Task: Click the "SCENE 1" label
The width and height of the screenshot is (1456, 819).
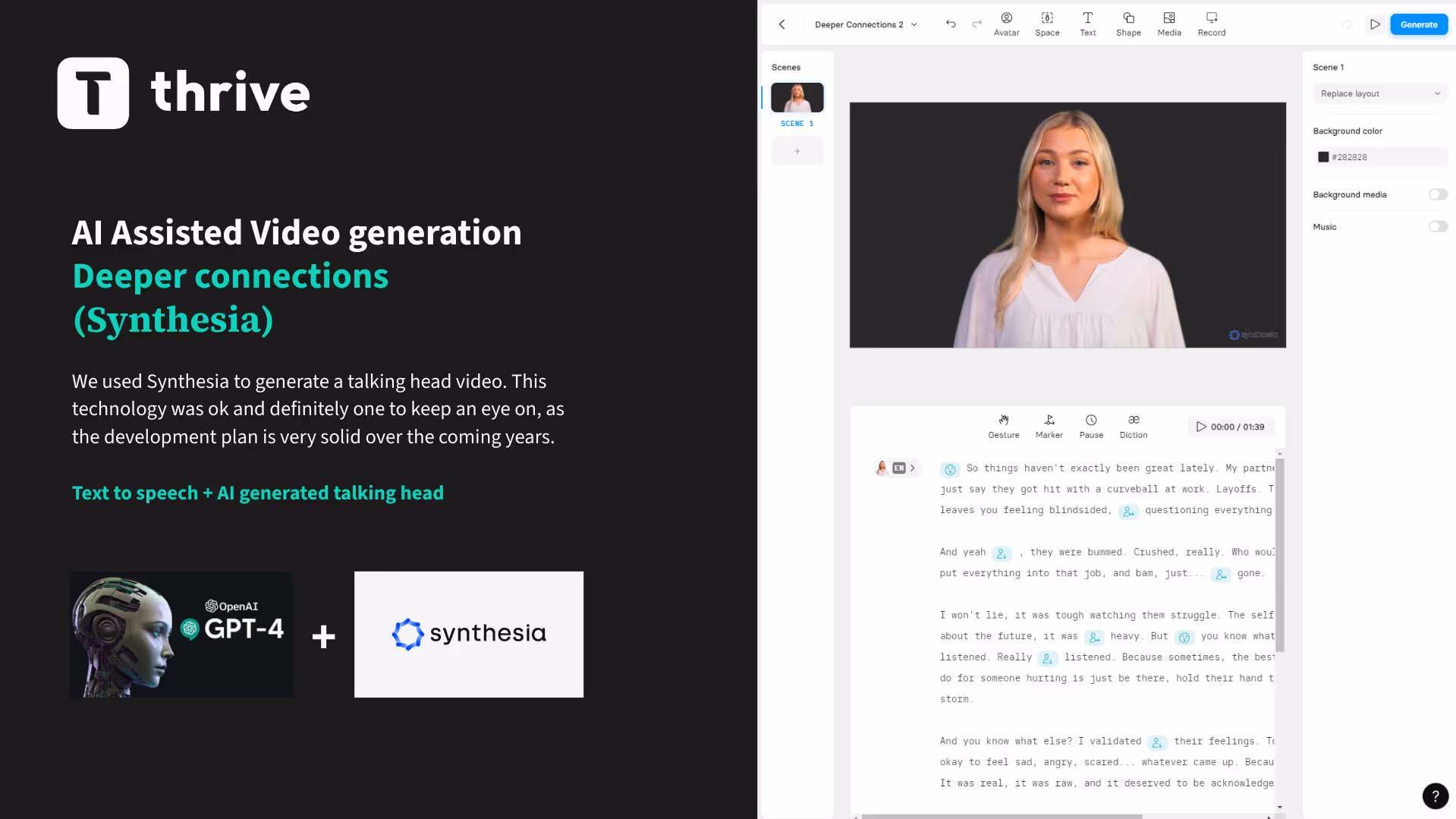Action: pyautogui.click(x=797, y=123)
